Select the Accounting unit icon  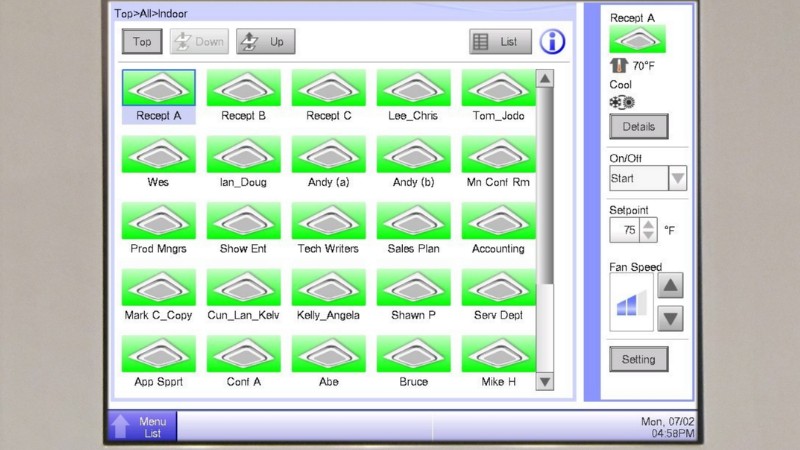click(498, 221)
